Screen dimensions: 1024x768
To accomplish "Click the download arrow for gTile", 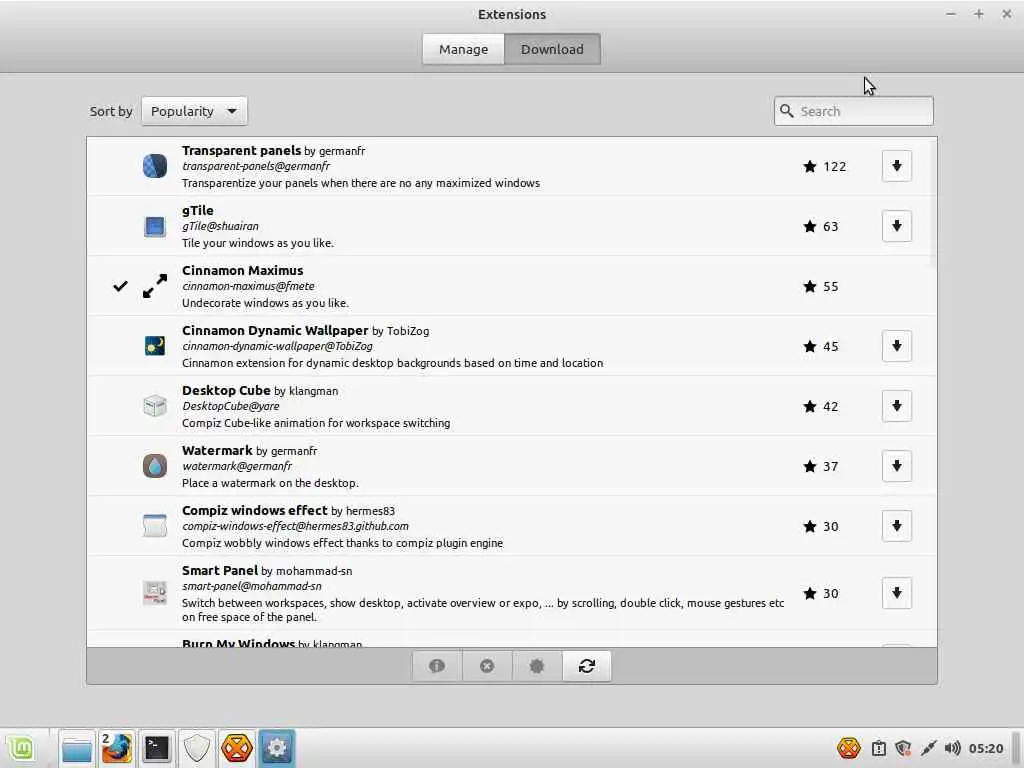I will click(896, 226).
